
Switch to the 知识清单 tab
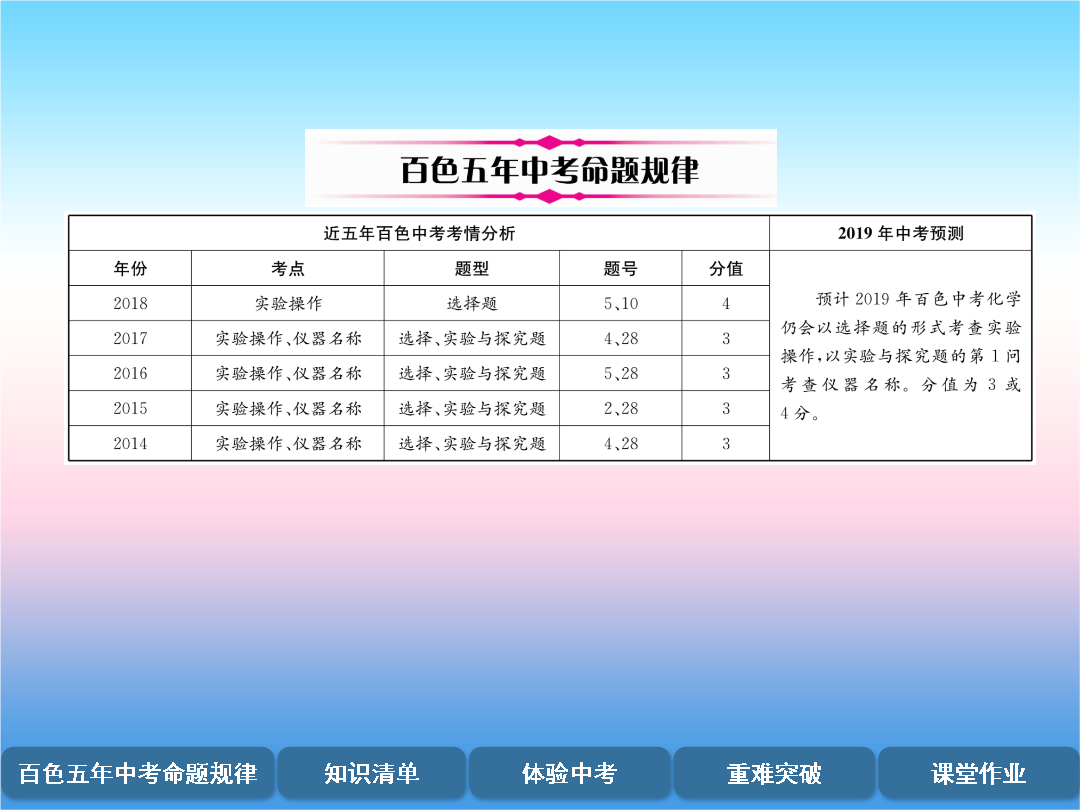coord(371,773)
